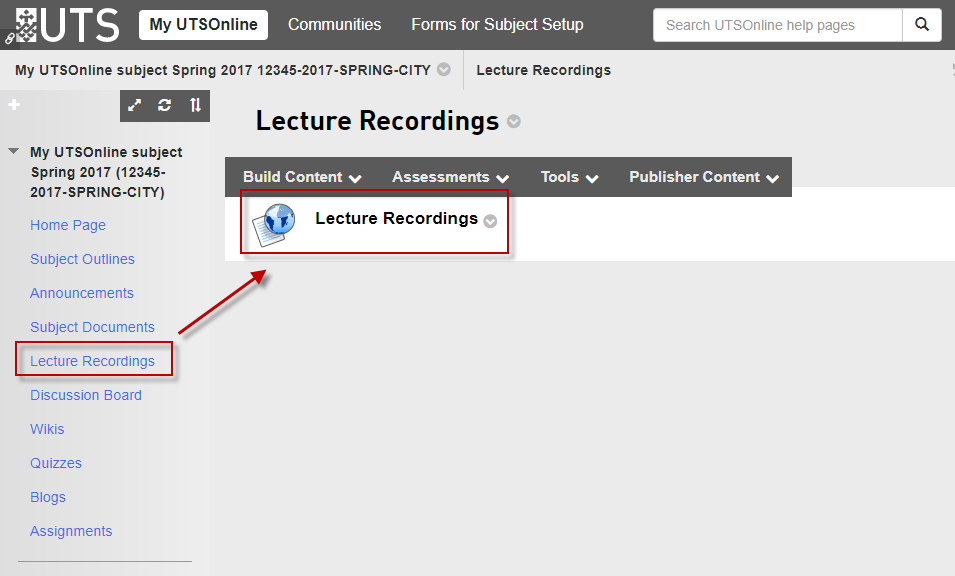
Task: Collapse the My UTSOnline subject menu triangle
Action: [x=13, y=151]
